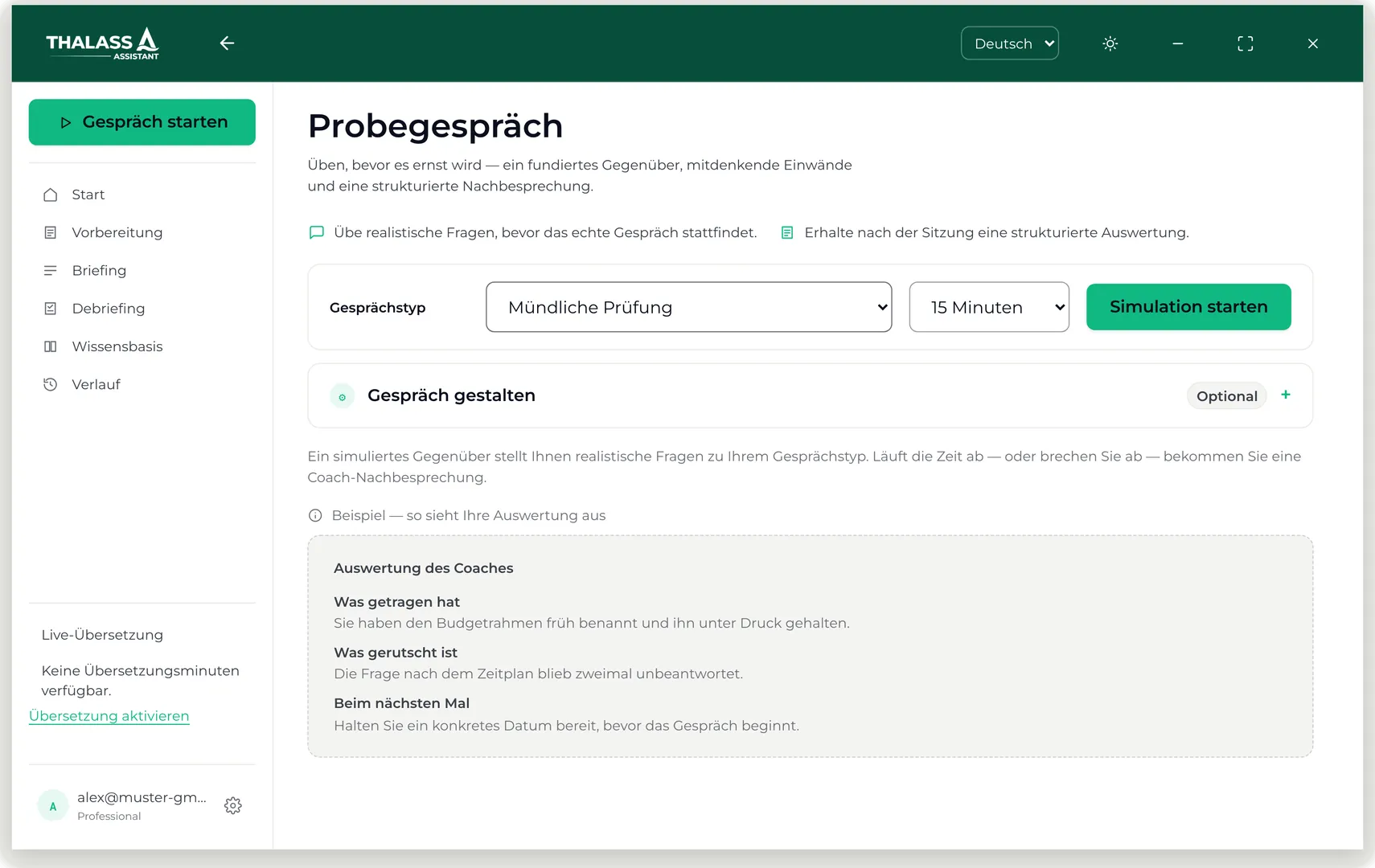Click Simulation starten
This screenshot has width=1375, height=868.
click(x=1188, y=307)
